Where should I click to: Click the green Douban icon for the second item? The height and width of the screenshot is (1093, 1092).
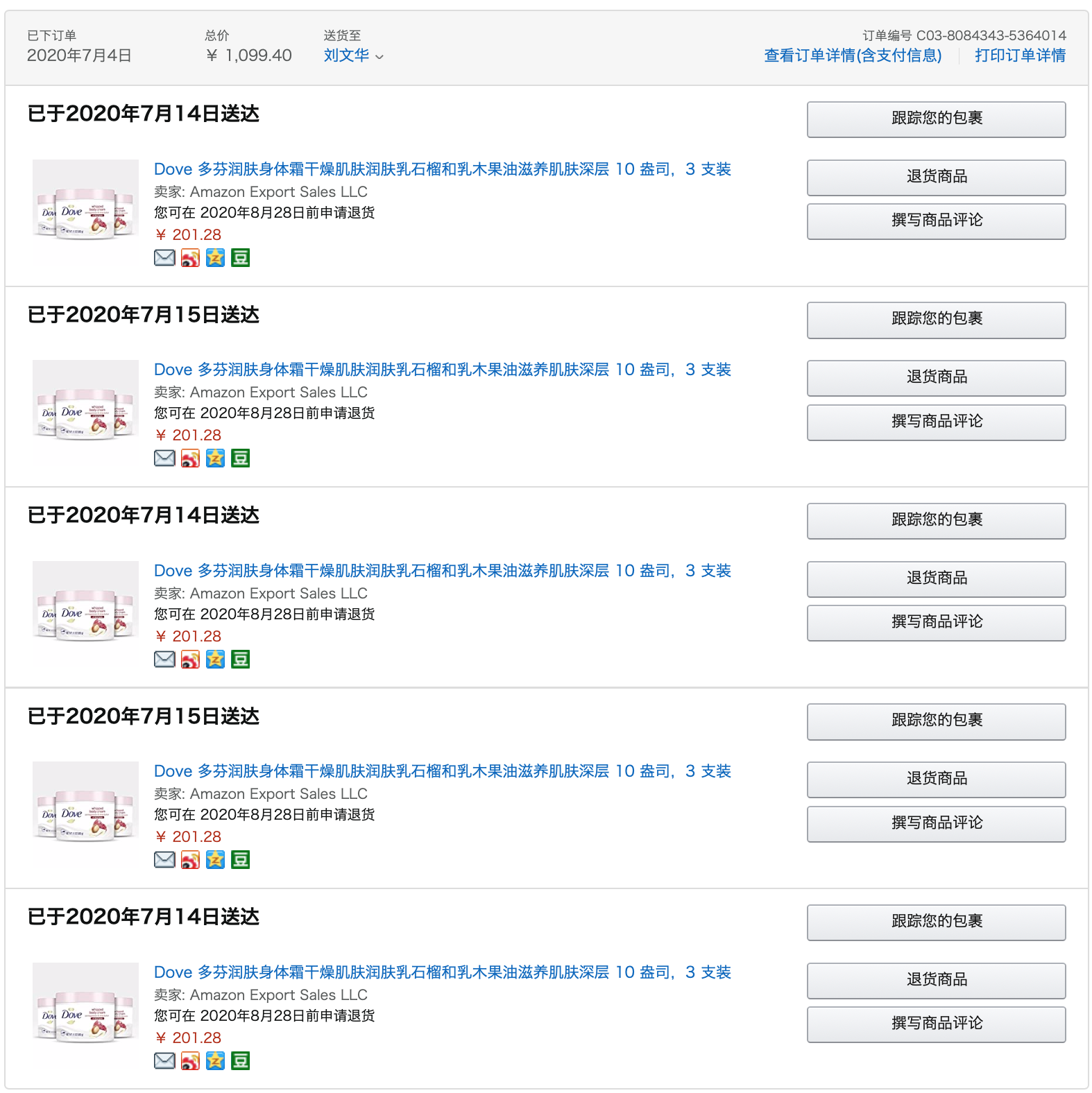click(x=240, y=458)
